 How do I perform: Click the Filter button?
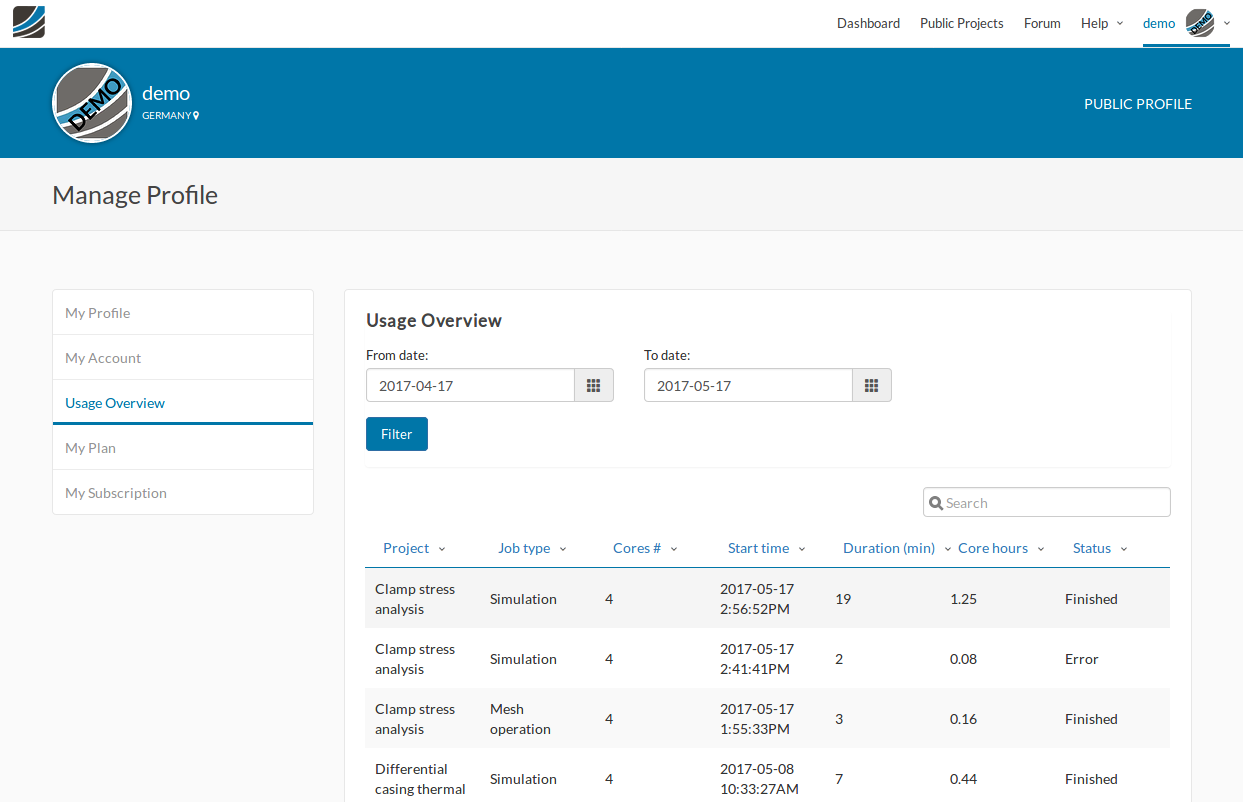(x=397, y=434)
